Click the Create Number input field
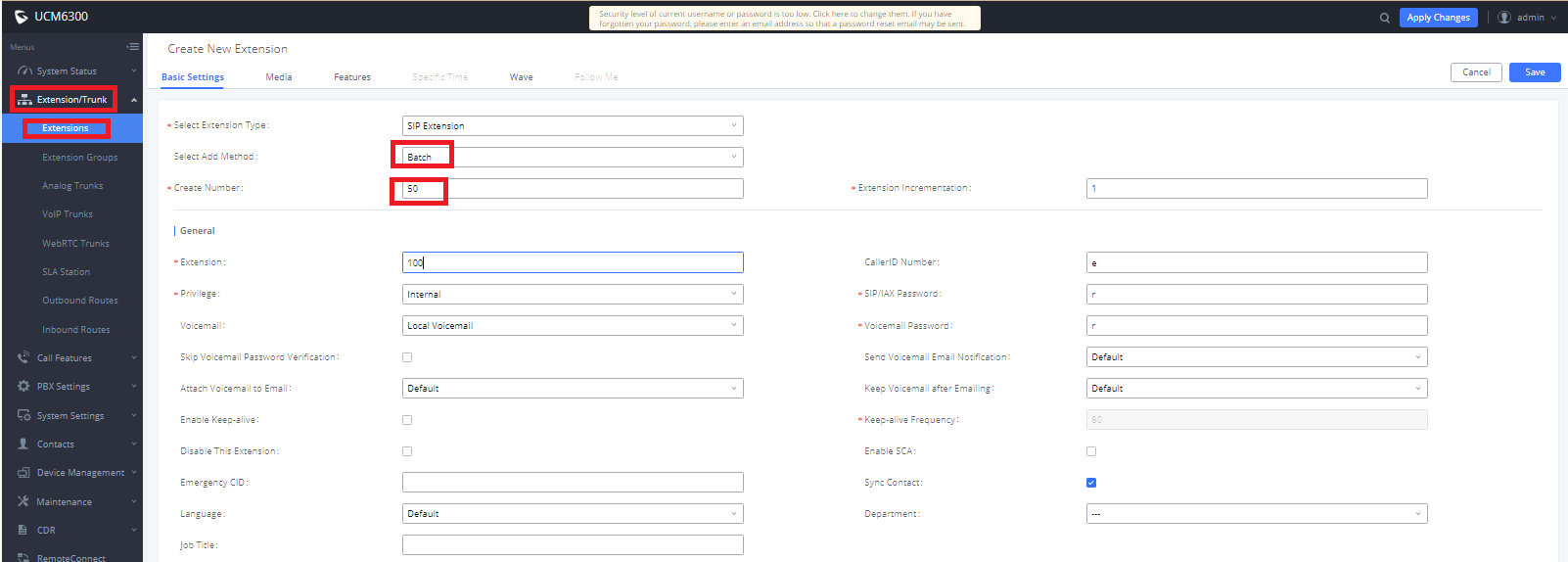 point(573,188)
